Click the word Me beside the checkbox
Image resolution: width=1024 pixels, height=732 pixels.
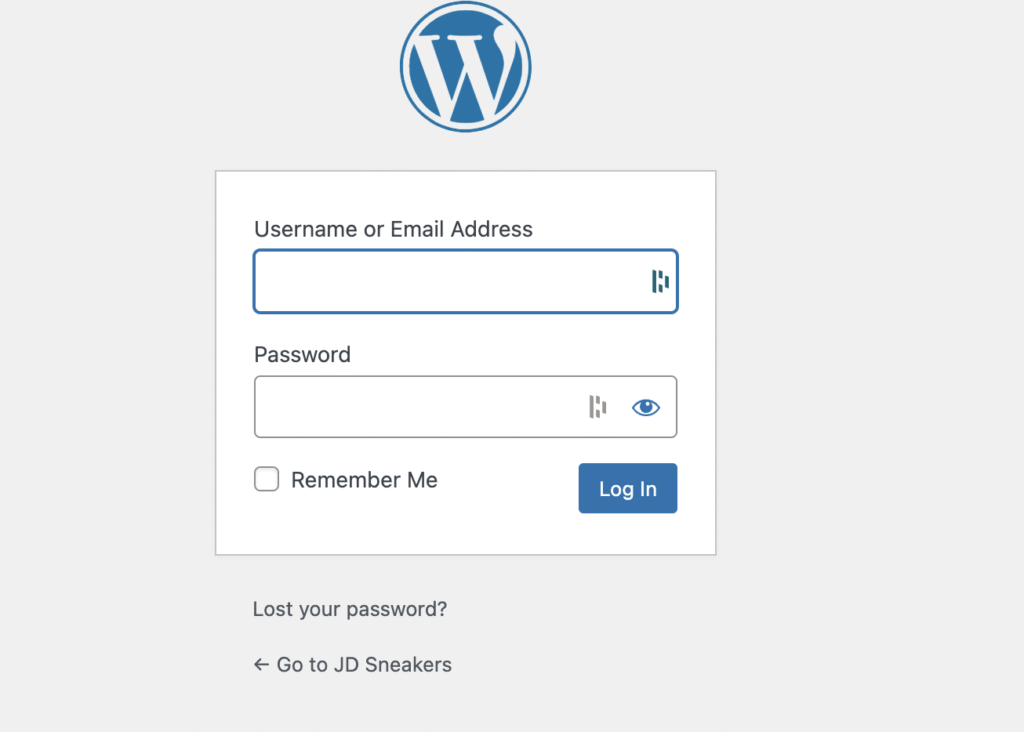(x=421, y=480)
